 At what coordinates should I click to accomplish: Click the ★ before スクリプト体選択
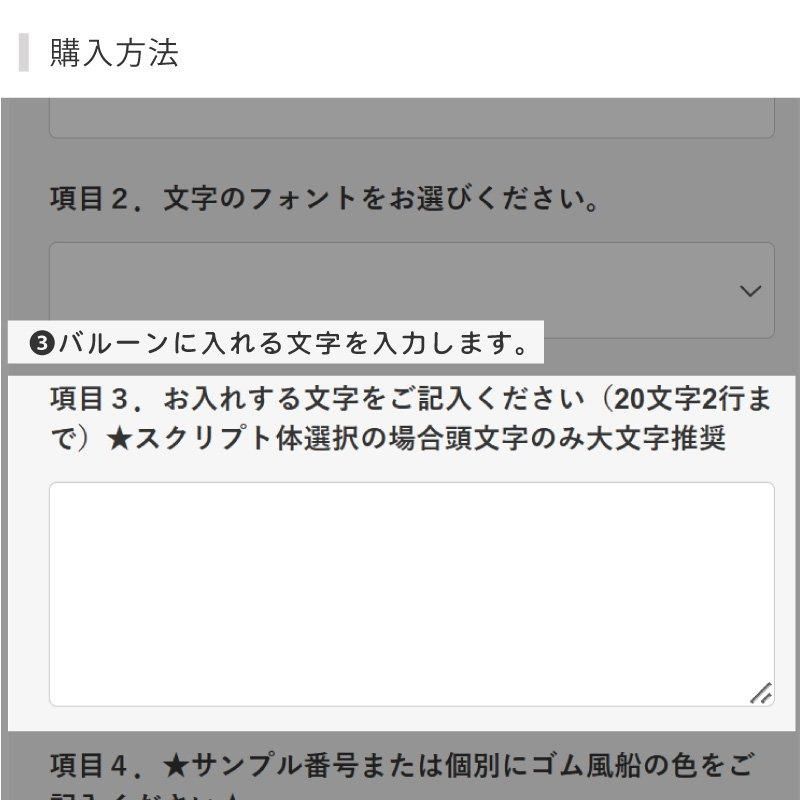pyautogui.click(x=119, y=439)
